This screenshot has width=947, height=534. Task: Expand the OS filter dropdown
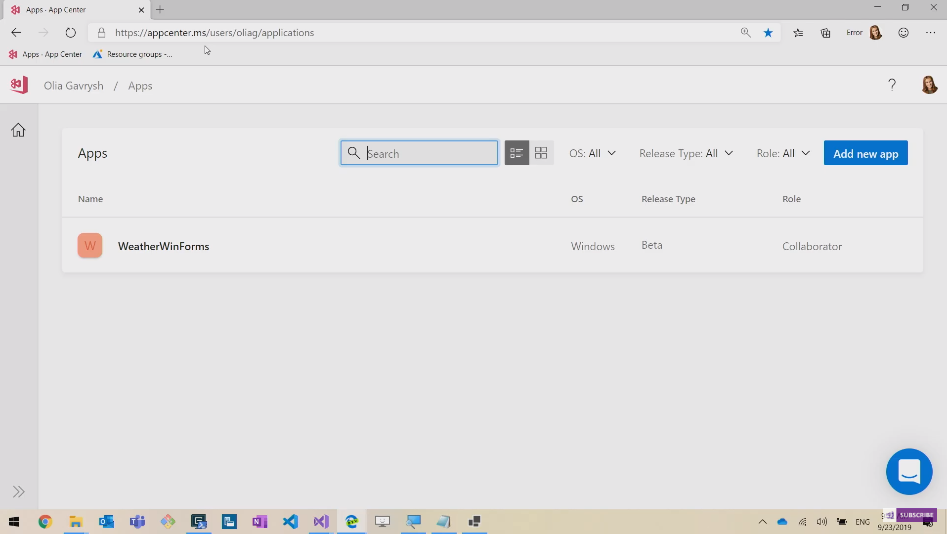pos(592,153)
